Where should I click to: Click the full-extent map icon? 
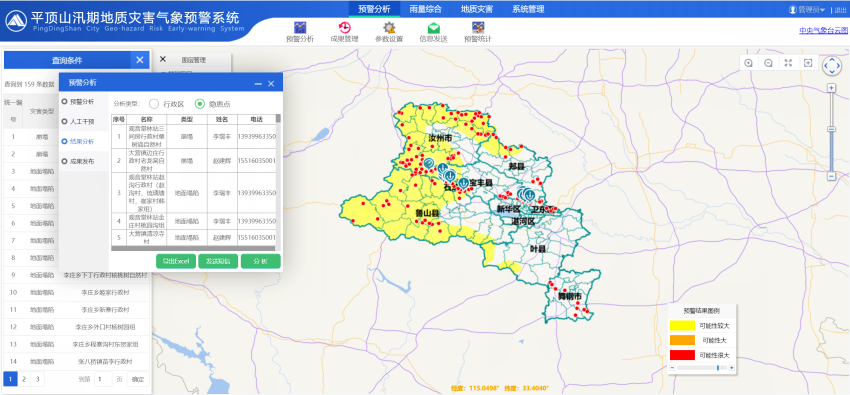(x=788, y=63)
